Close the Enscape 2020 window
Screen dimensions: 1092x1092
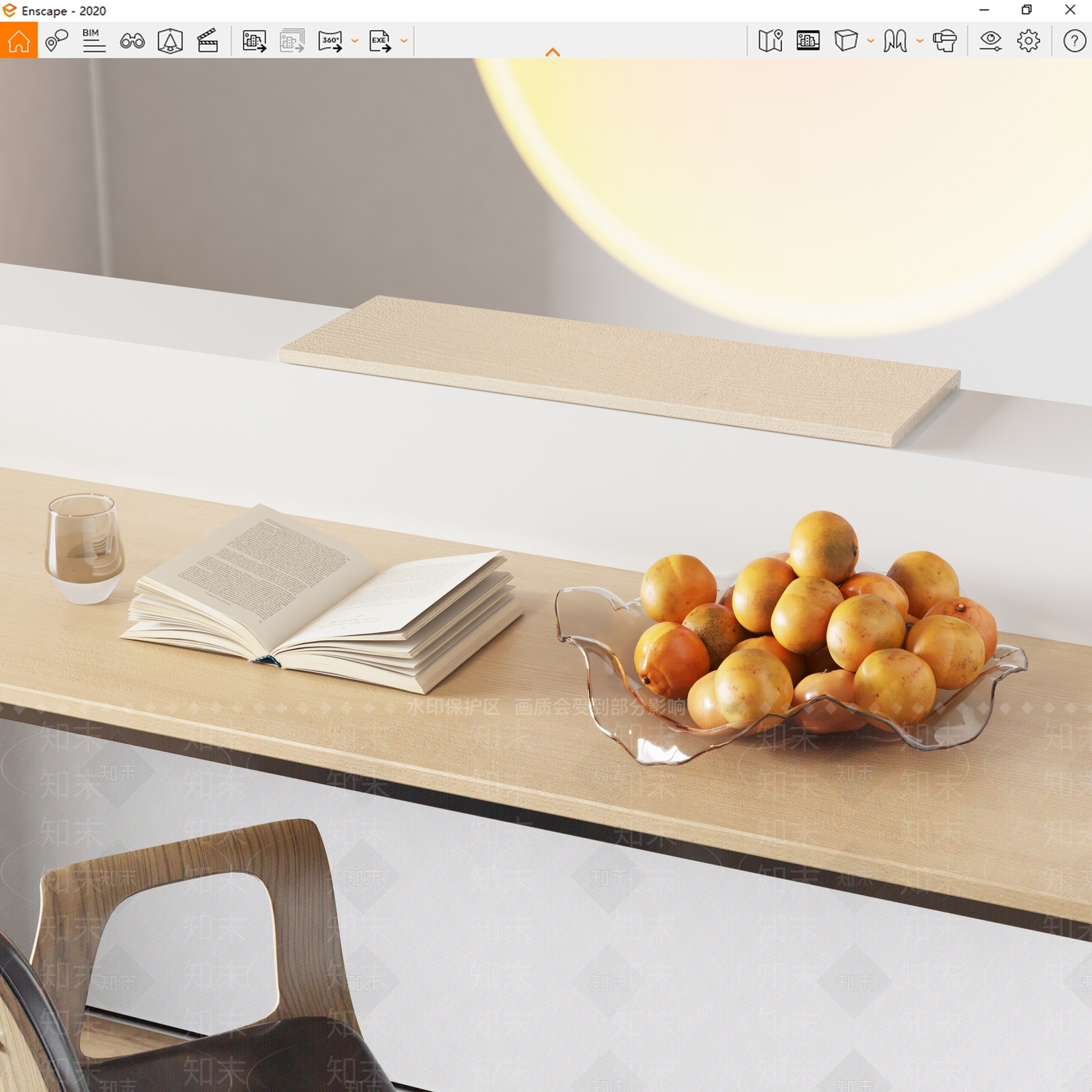[1070, 10]
